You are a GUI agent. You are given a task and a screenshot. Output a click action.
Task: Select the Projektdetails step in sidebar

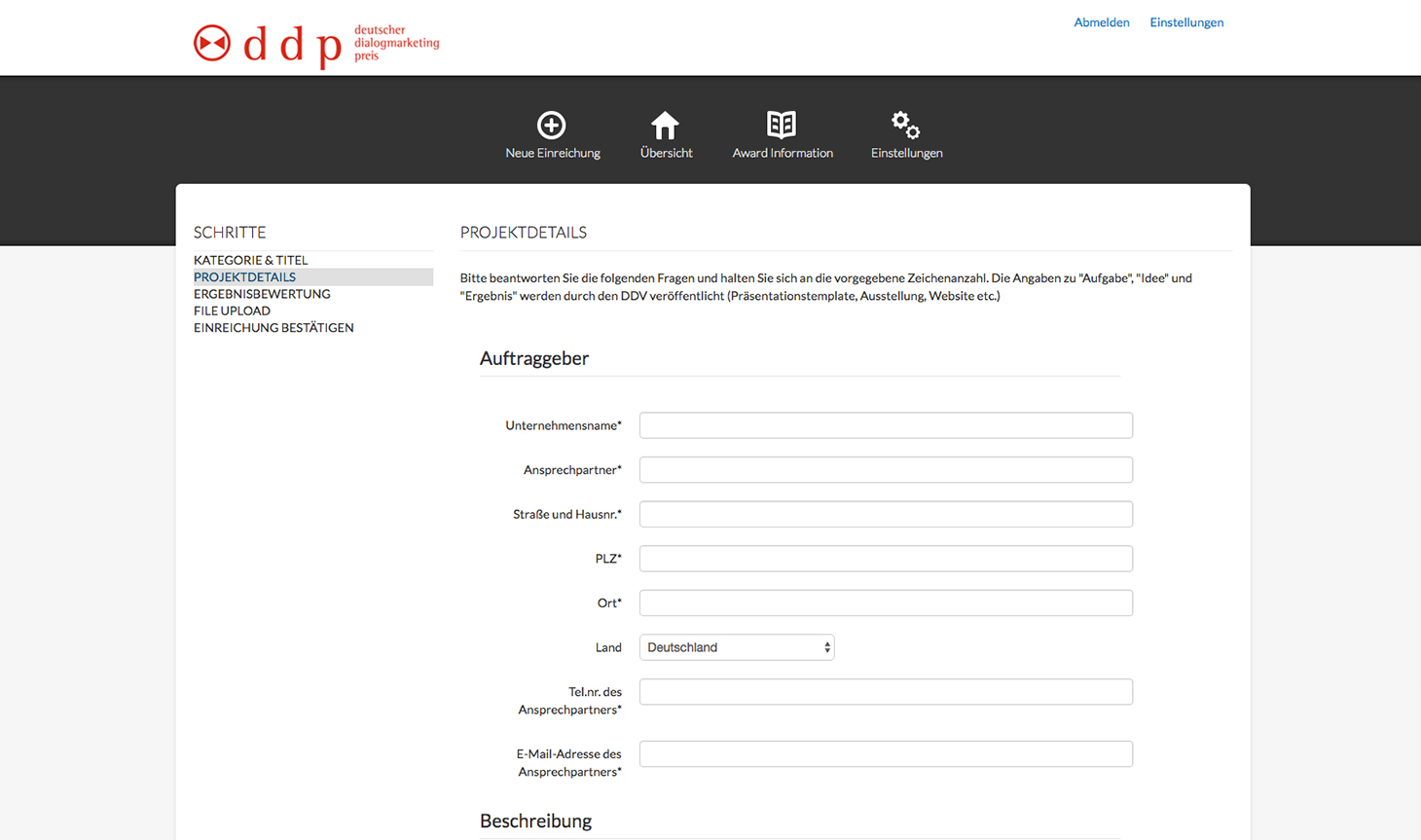[x=244, y=277]
